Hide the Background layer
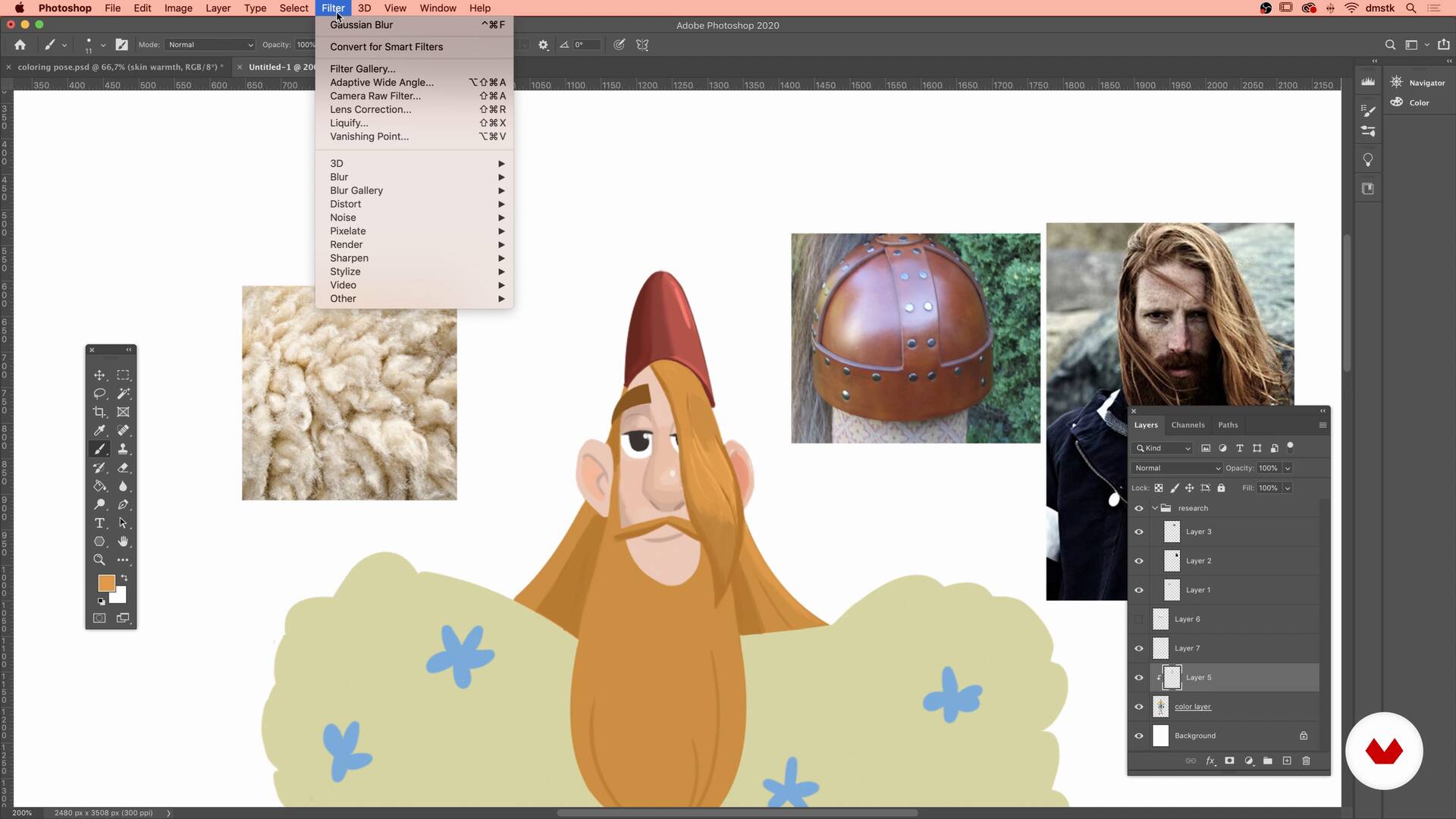This screenshot has height=819, width=1456. coord(1138,736)
